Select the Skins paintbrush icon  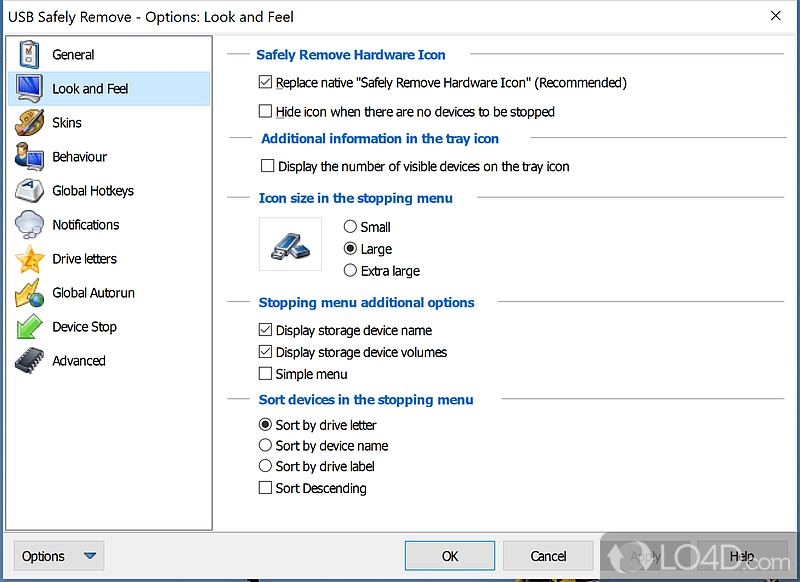(31, 122)
